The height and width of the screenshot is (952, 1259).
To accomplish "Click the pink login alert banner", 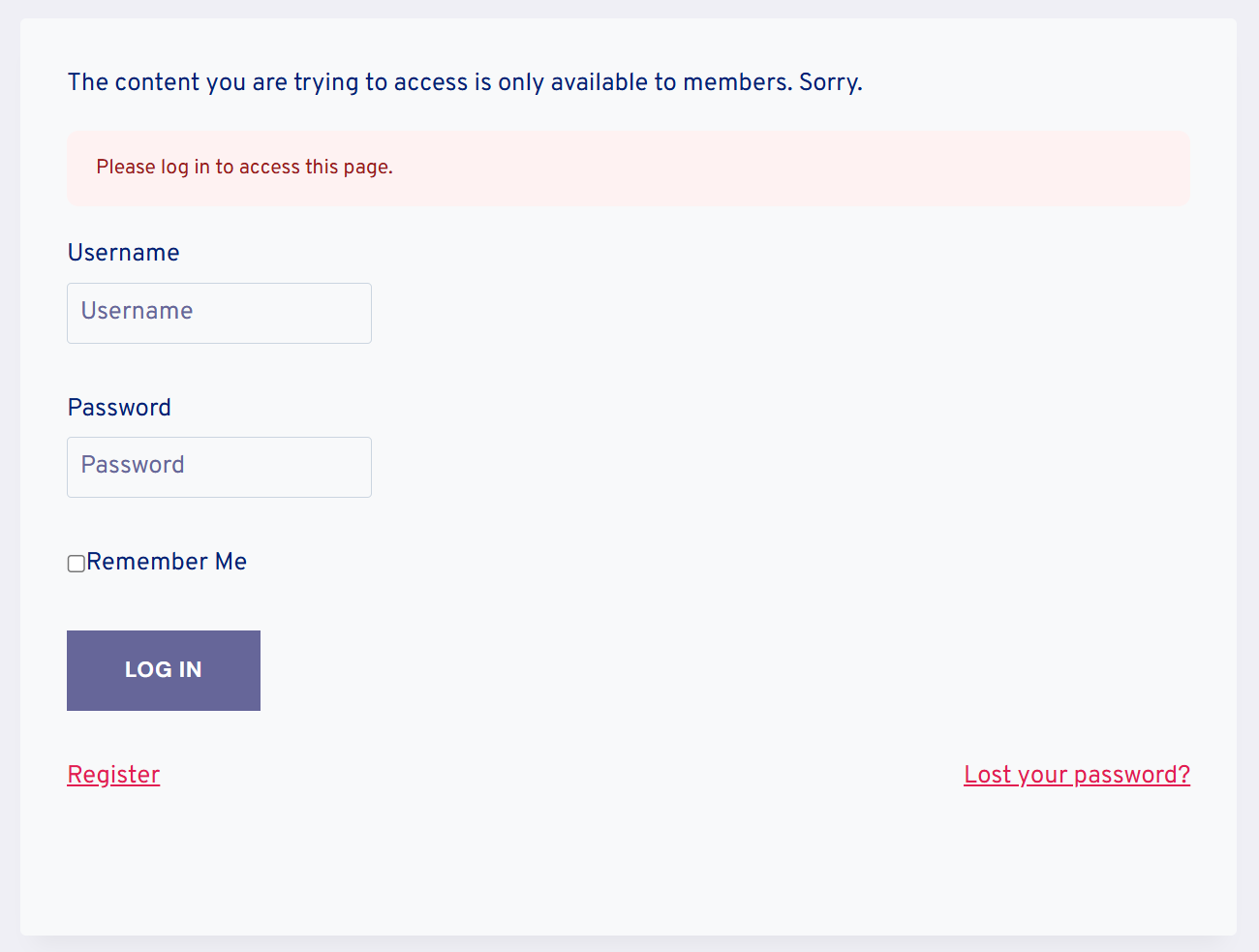I will [775, 169].
